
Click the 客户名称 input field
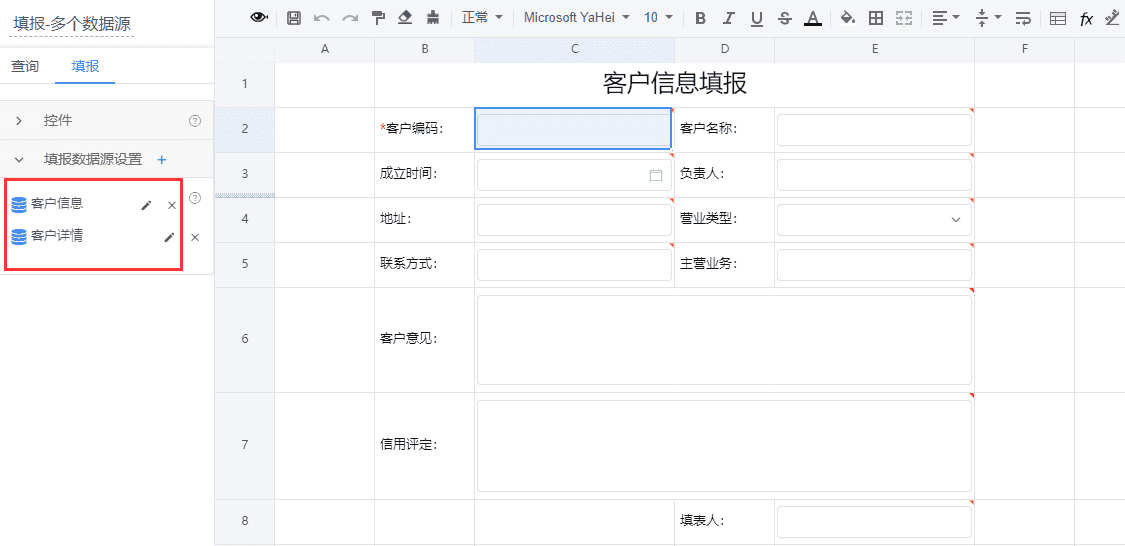pos(874,130)
